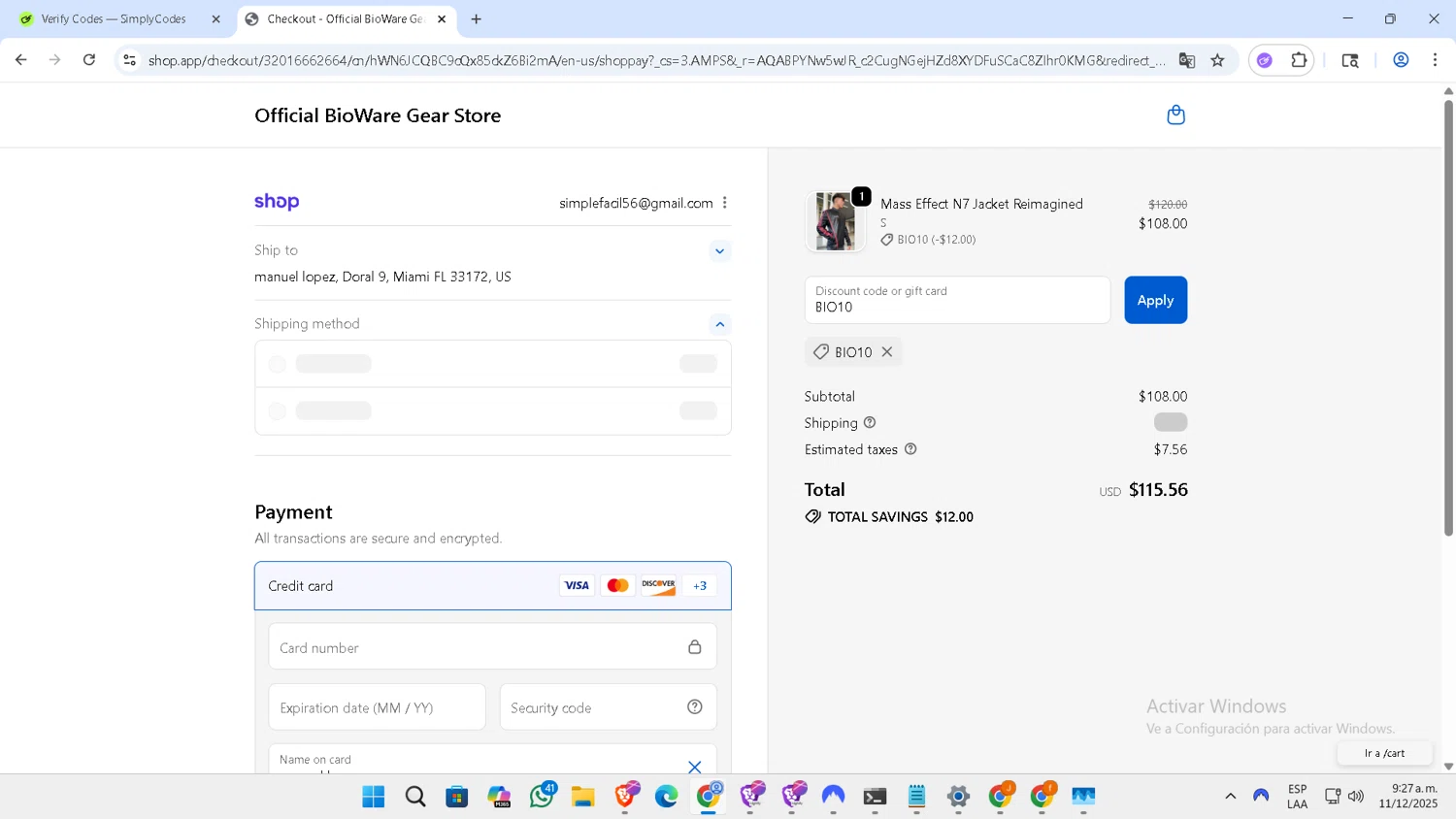Open Terminal from the taskbar
Screen dimensions: 1456x819
point(875,797)
